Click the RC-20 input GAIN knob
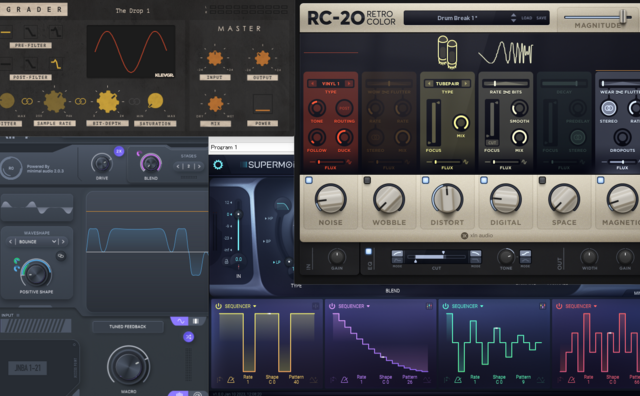This screenshot has height=396, width=640. coord(336,257)
